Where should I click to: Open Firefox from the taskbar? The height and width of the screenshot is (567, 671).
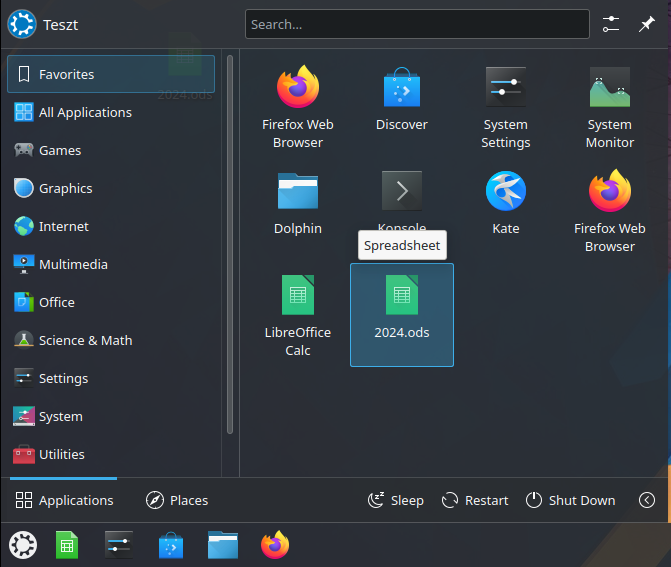pos(275,545)
